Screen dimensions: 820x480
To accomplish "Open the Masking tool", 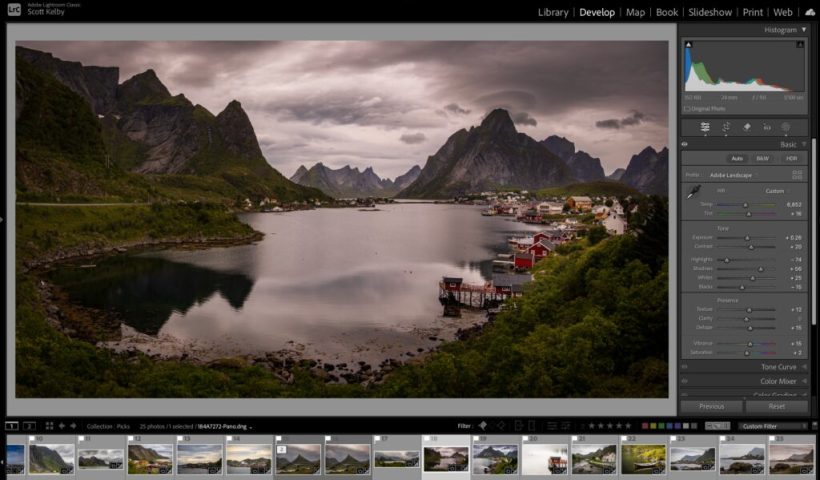I will click(786, 127).
